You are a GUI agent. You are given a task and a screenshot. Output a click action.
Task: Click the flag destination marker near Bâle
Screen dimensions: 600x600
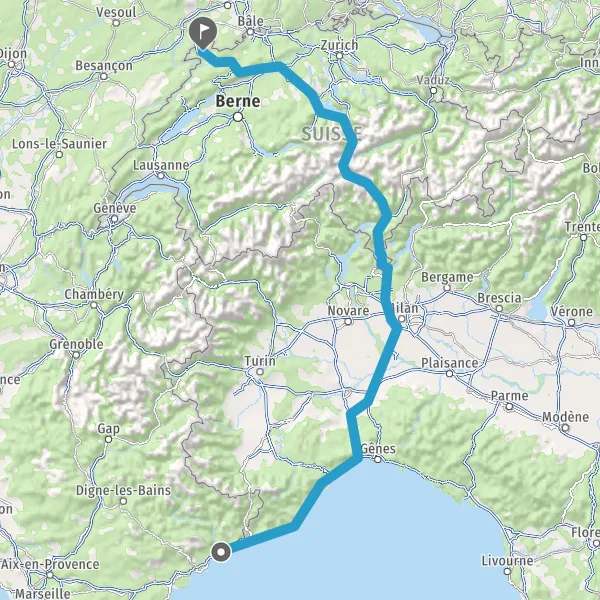203,32
